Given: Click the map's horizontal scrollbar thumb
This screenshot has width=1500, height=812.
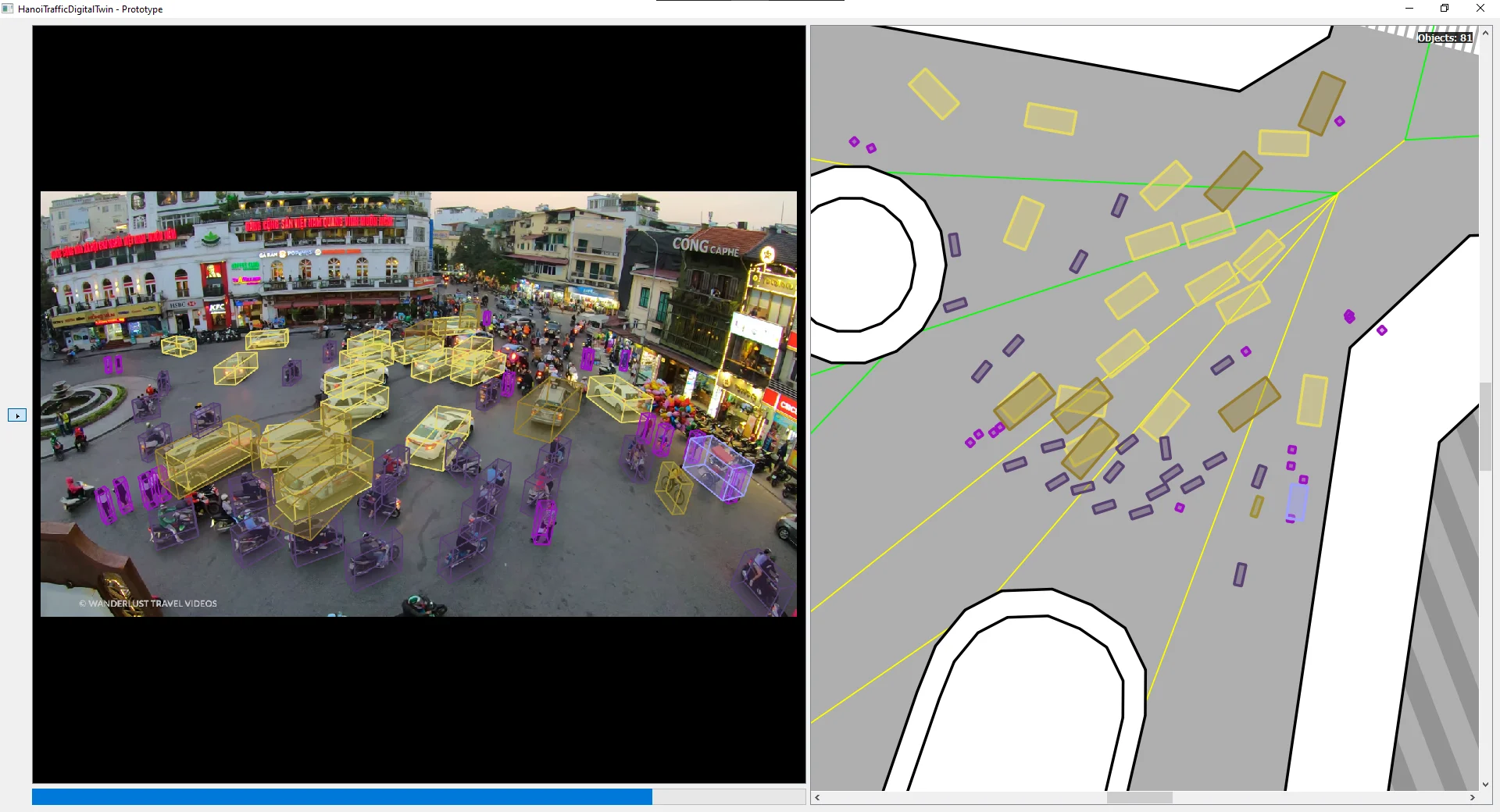Looking at the screenshot, I should (1139, 797).
